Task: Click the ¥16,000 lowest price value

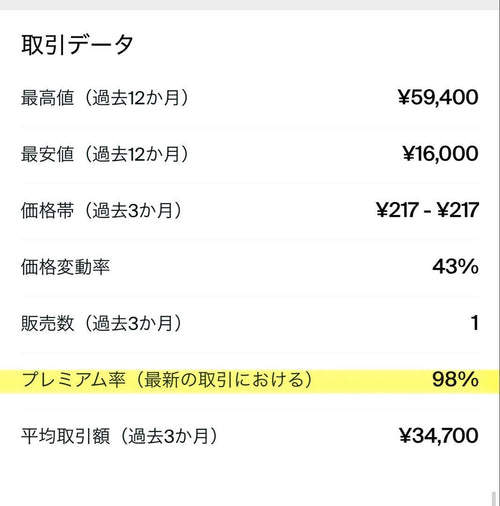Action: click(440, 154)
